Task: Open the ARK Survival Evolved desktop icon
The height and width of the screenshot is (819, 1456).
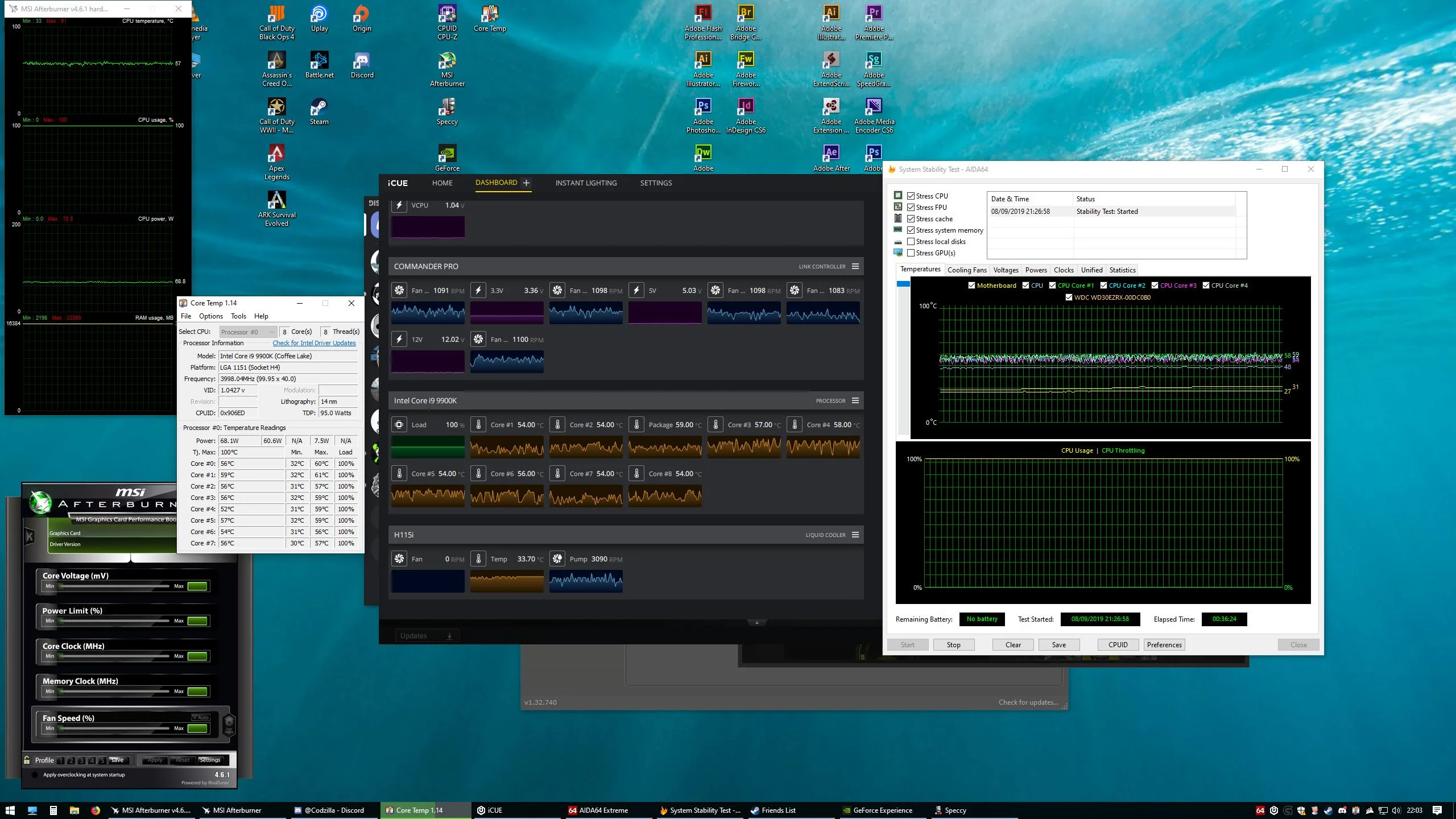Action: tap(276, 209)
